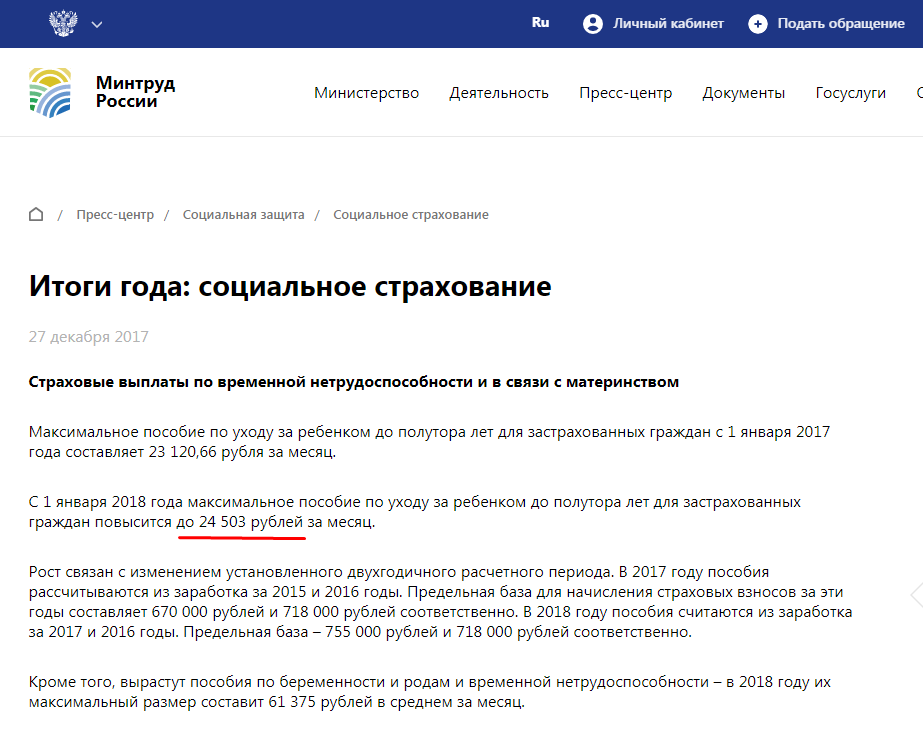Expand the chevron dropdown beside the emblem
The width and height of the screenshot is (923, 735).
point(97,24)
